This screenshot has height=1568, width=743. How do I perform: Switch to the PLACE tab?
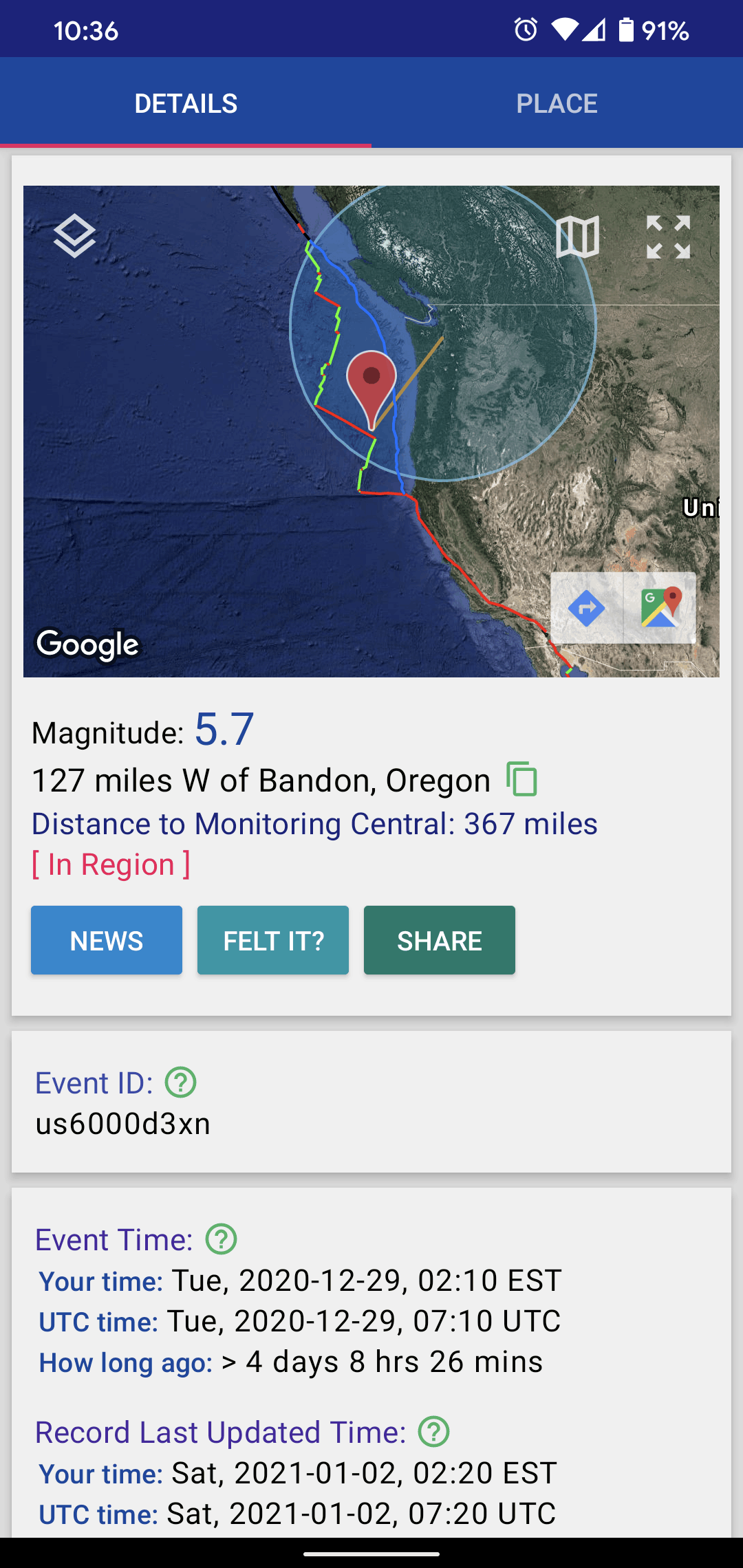coord(557,103)
